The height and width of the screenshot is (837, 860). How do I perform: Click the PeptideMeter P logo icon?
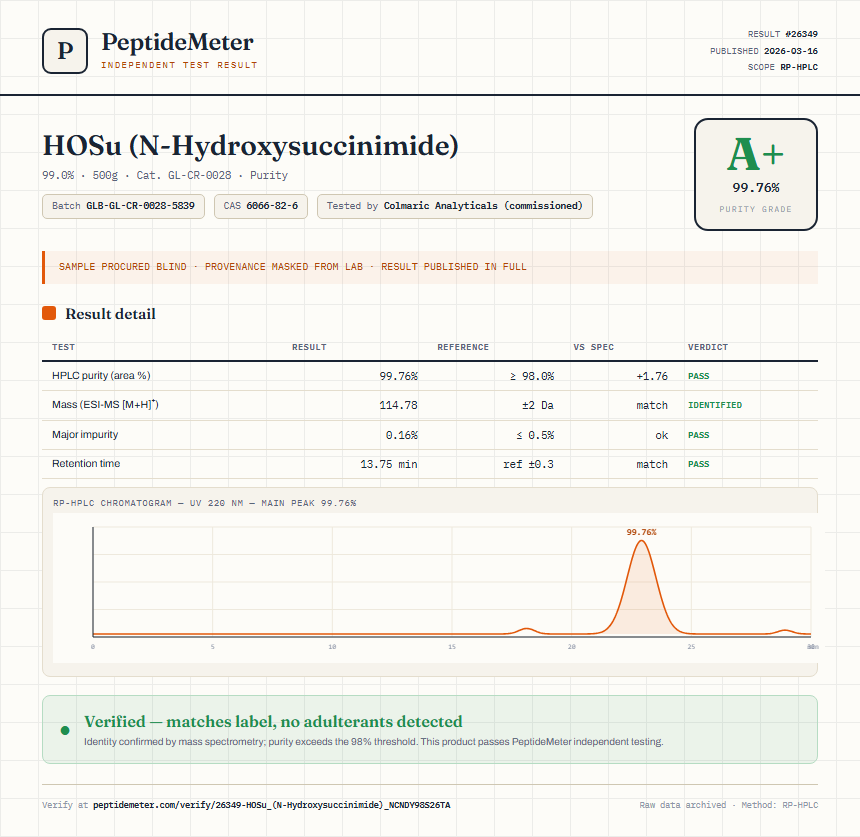[65, 51]
